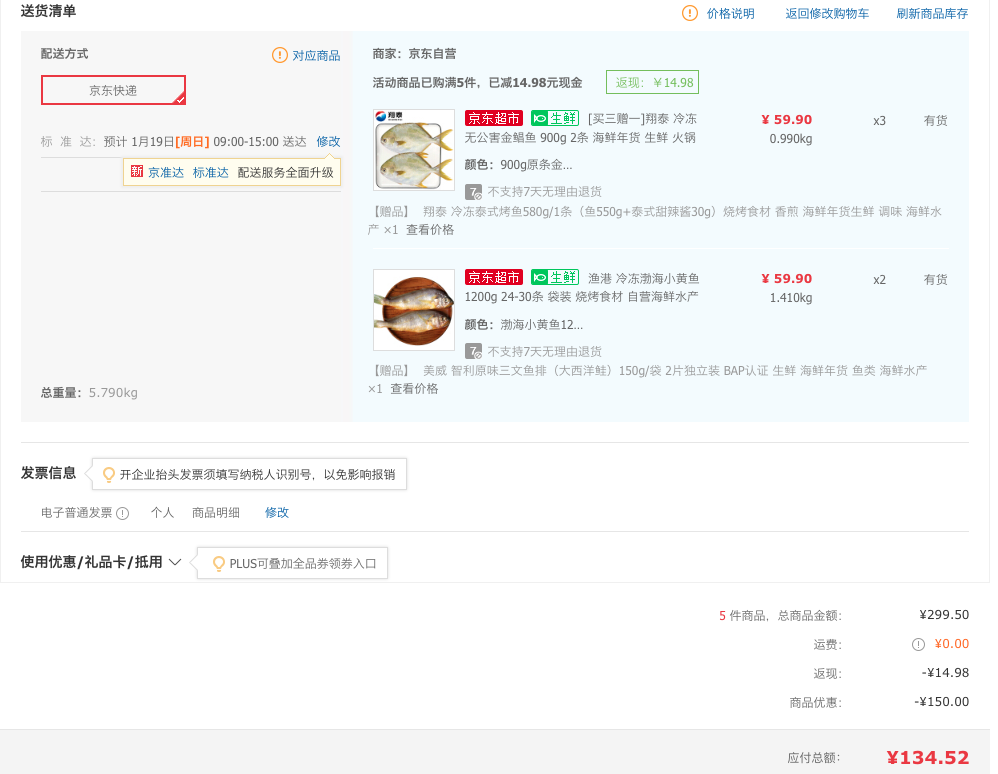
Task: Click the 价格说明 warning icon
Action: click(x=690, y=13)
